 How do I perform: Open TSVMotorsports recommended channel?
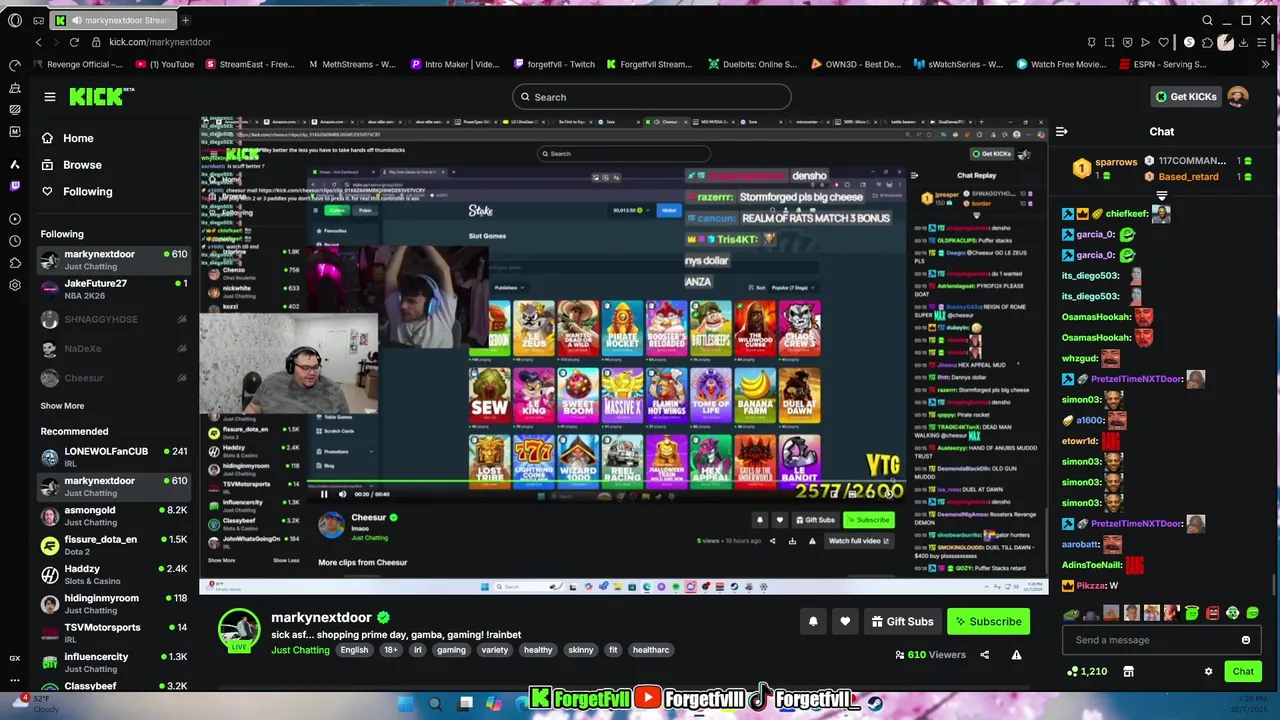[114, 633]
